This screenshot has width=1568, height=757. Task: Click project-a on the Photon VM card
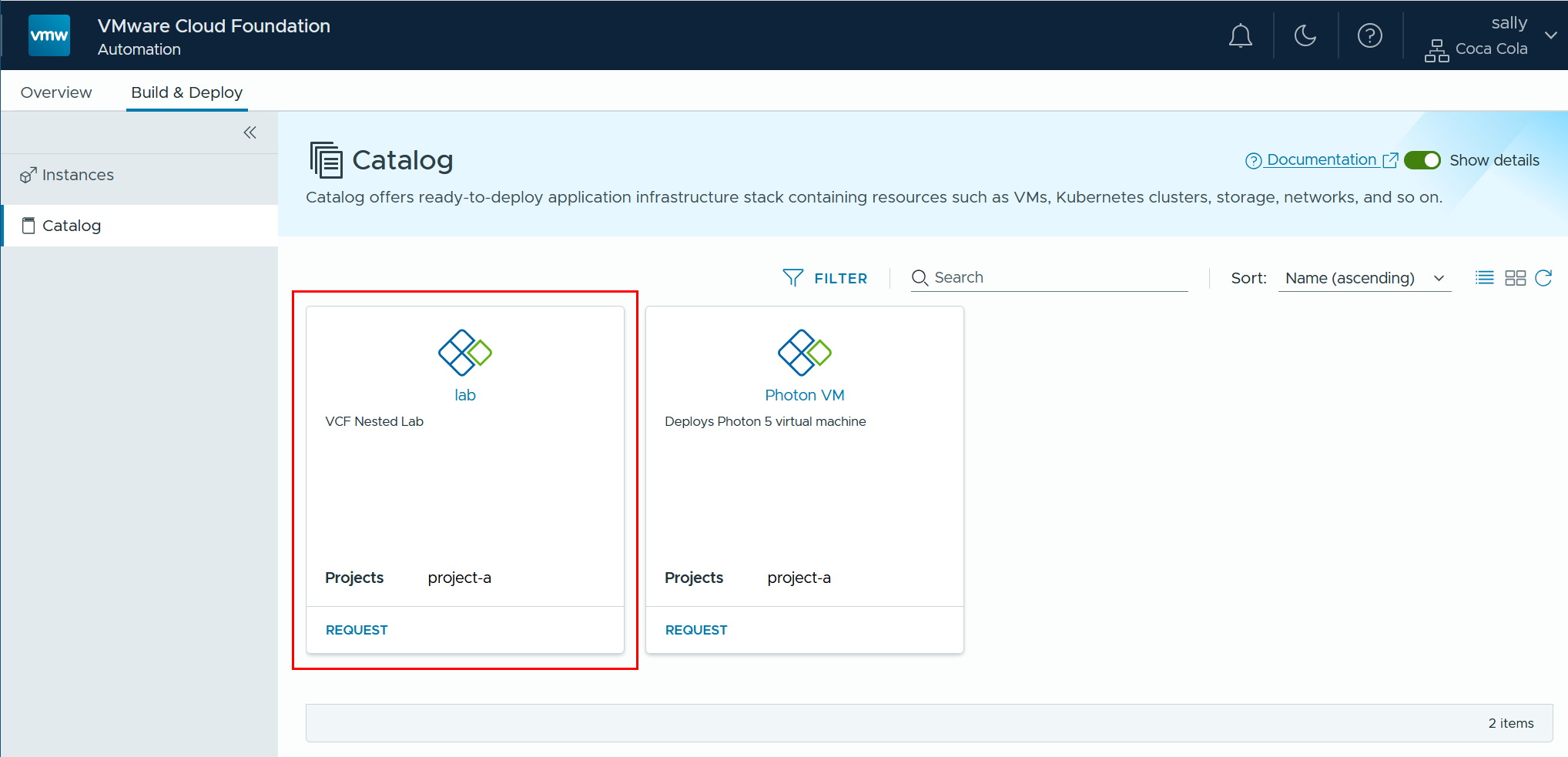coord(799,578)
